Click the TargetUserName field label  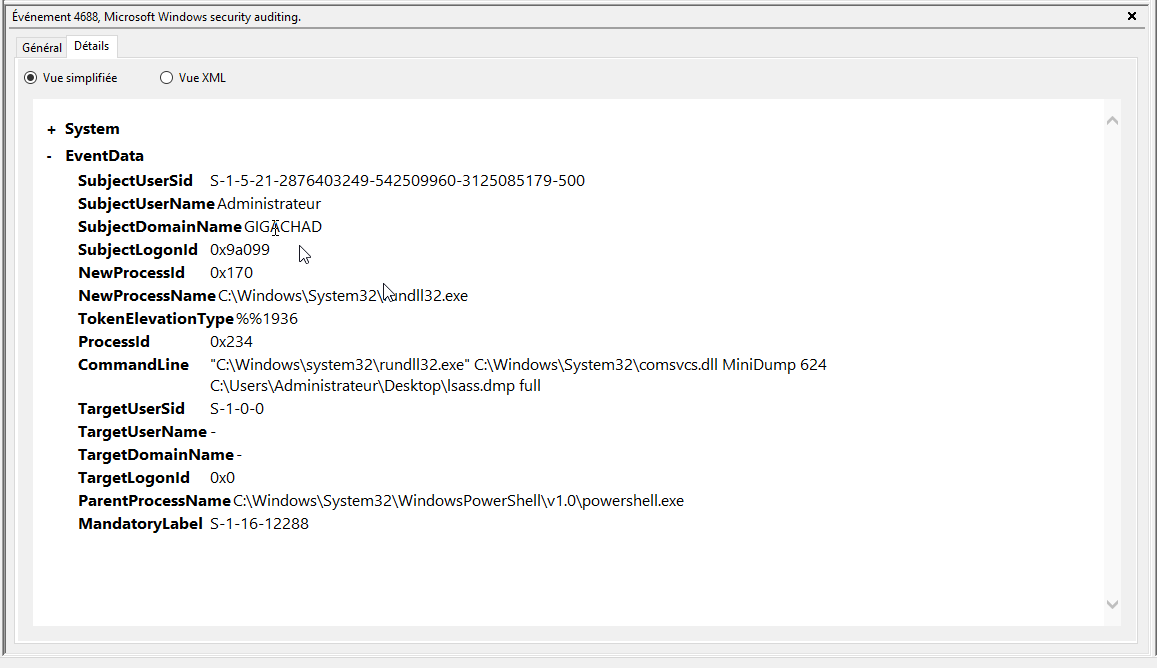142,432
